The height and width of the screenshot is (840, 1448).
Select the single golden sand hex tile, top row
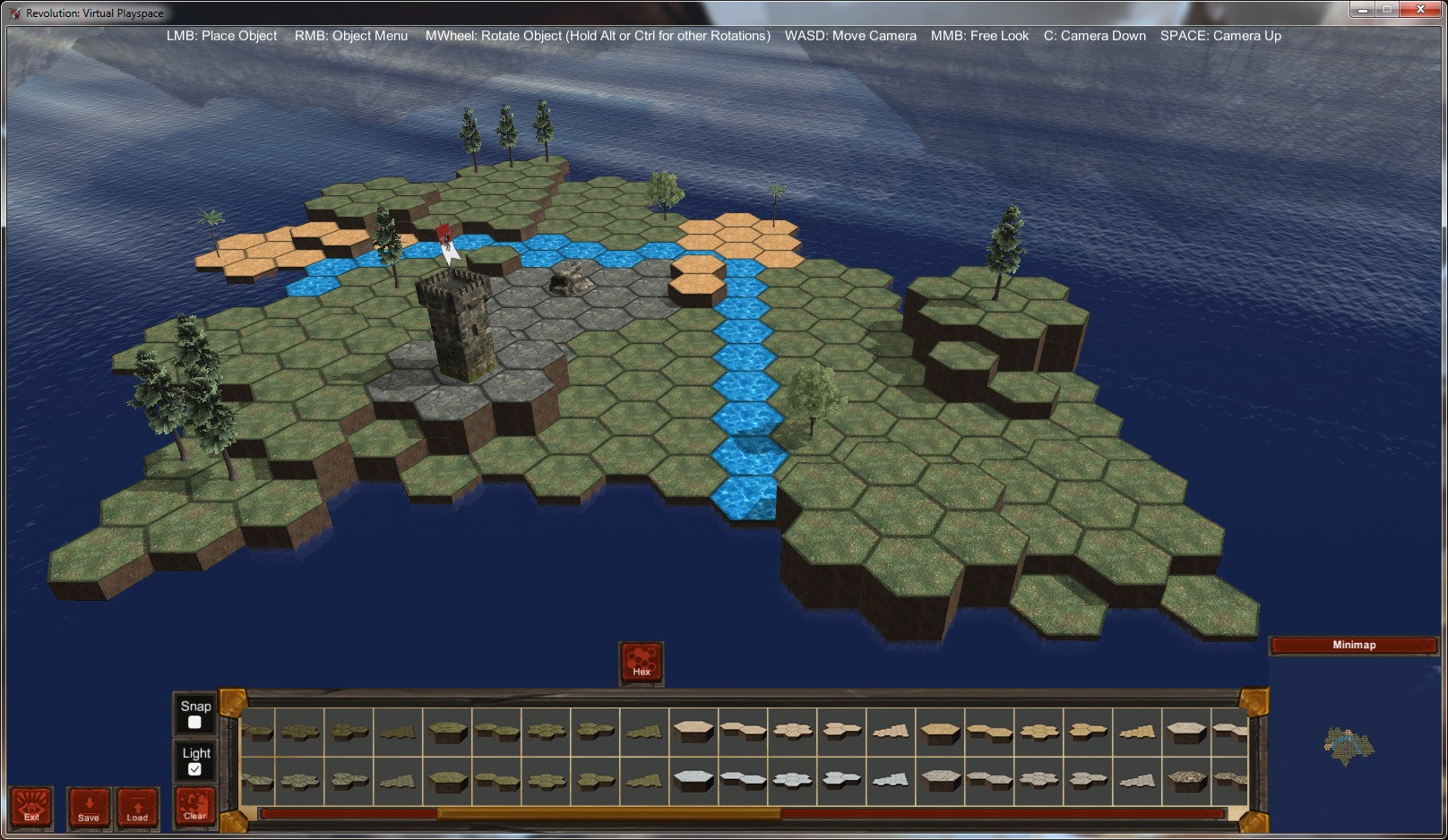(x=940, y=732)
